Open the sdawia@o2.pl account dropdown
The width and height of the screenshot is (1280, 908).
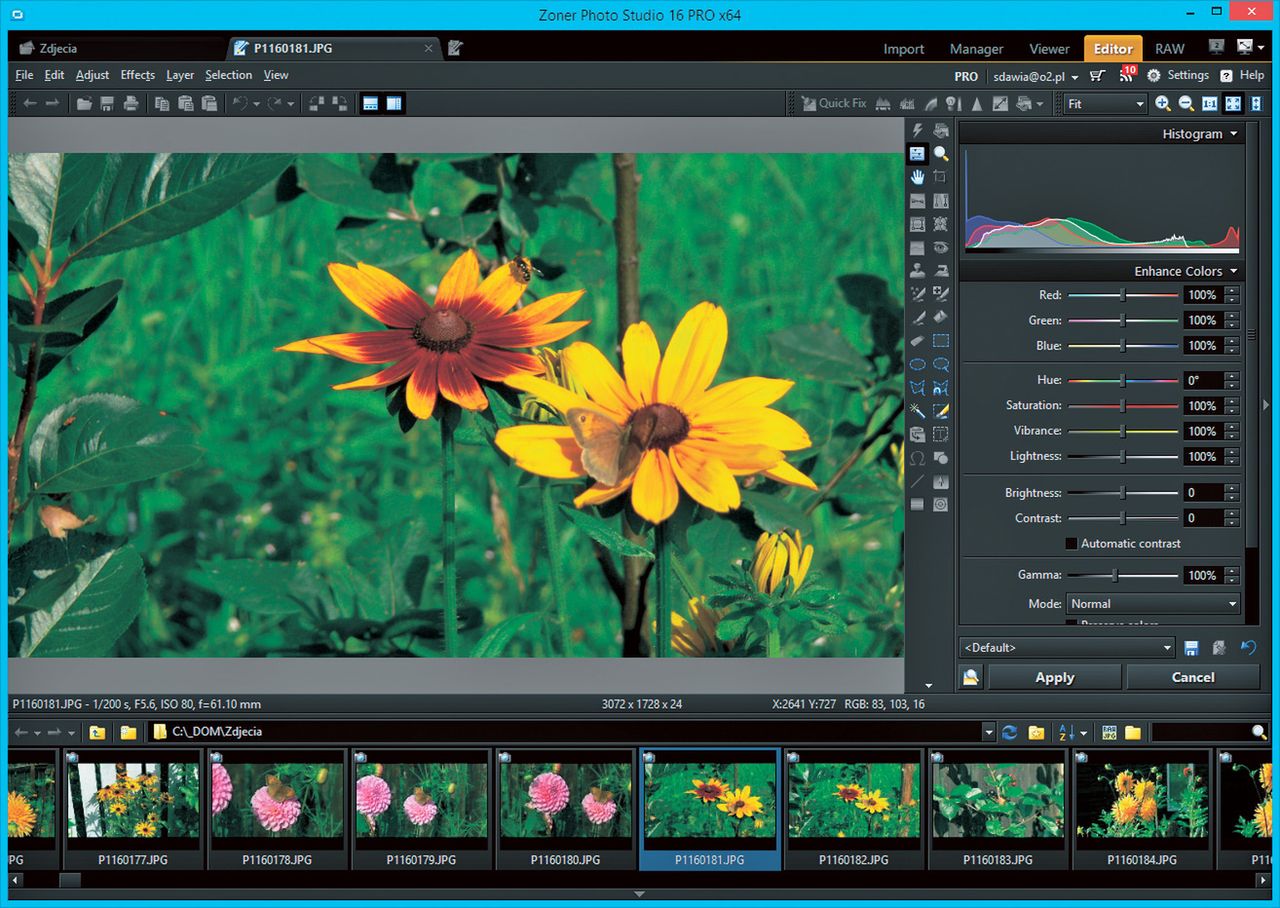pyautogui.click(x=1035, y=76)
